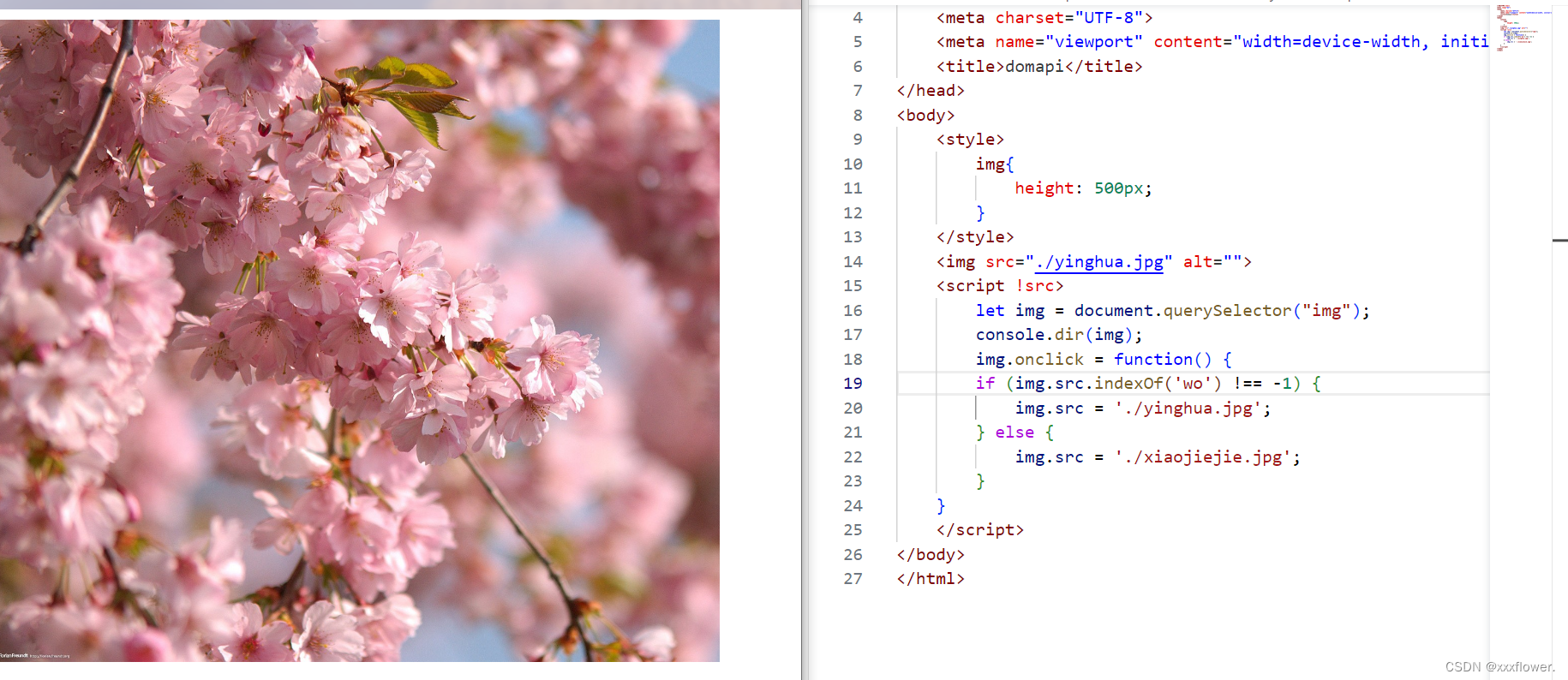The image size is (1568, 680).
Task: Click the </head> closing tag
Action: (931, 91)
